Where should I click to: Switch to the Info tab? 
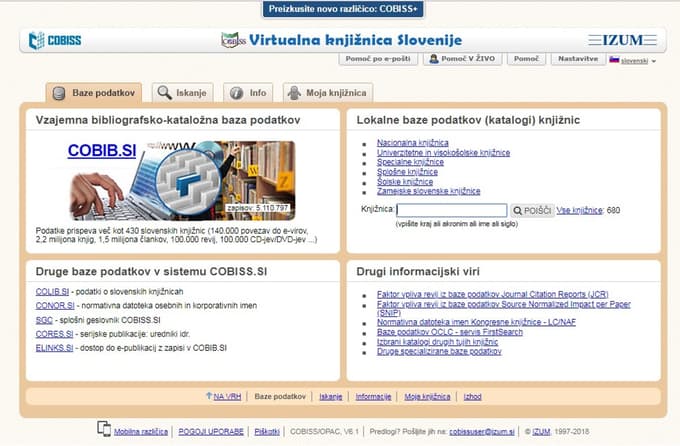[x=248, y=93]
